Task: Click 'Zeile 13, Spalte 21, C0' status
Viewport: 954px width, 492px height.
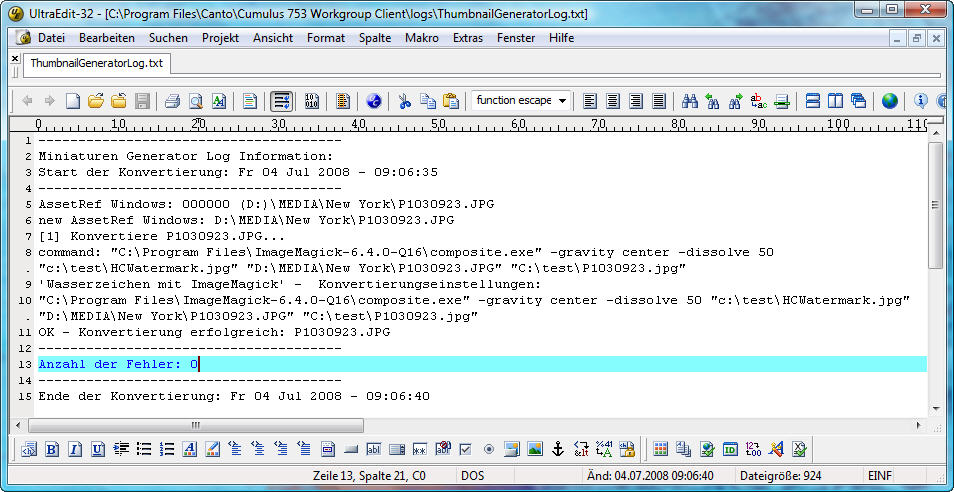Action: click(x=369, y=476)
